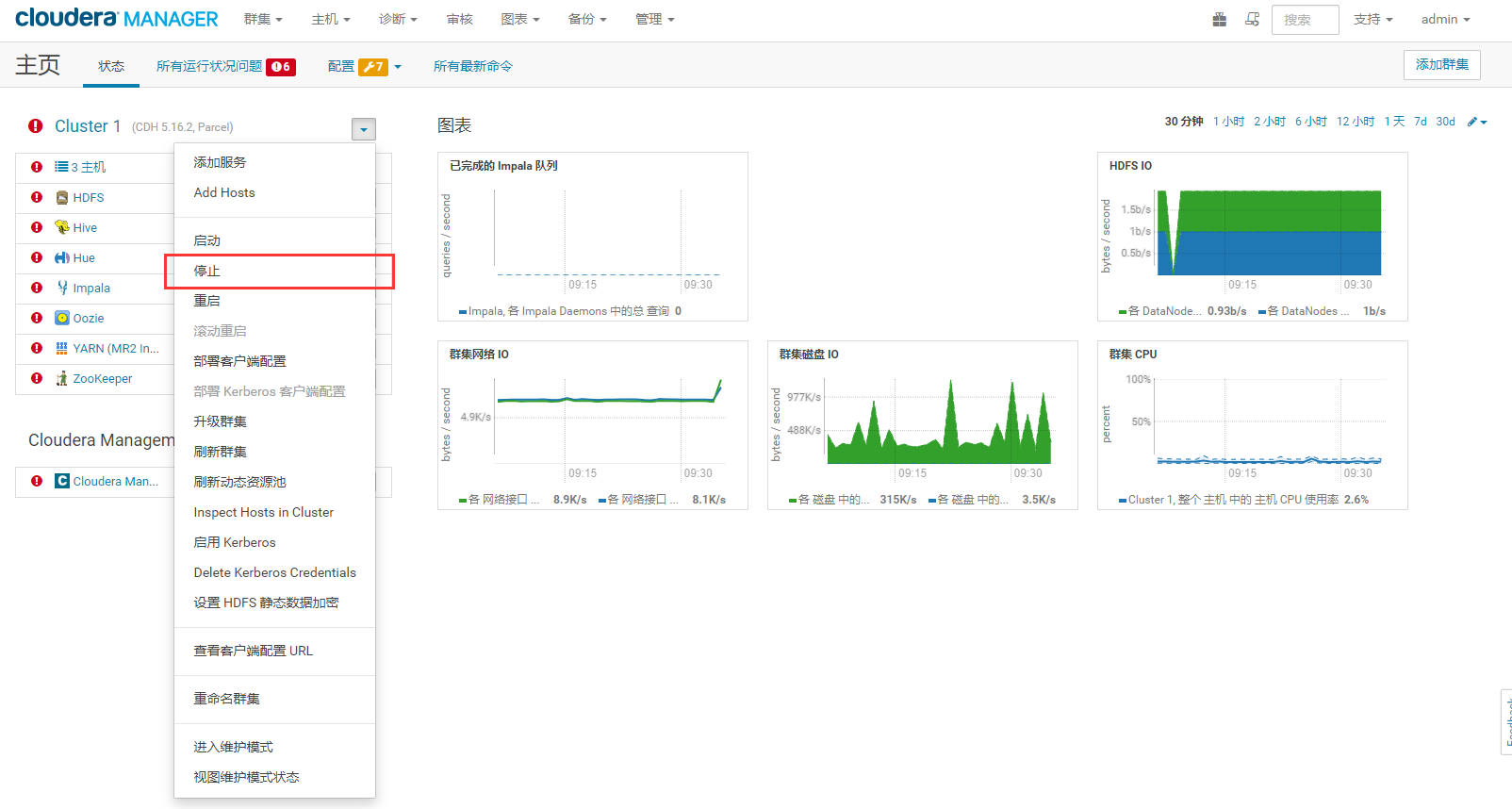The height and width of the screenshot is (809, 1512).
Task: Click red alert icon beside Cloudera Man...
Action: point(37,481)
